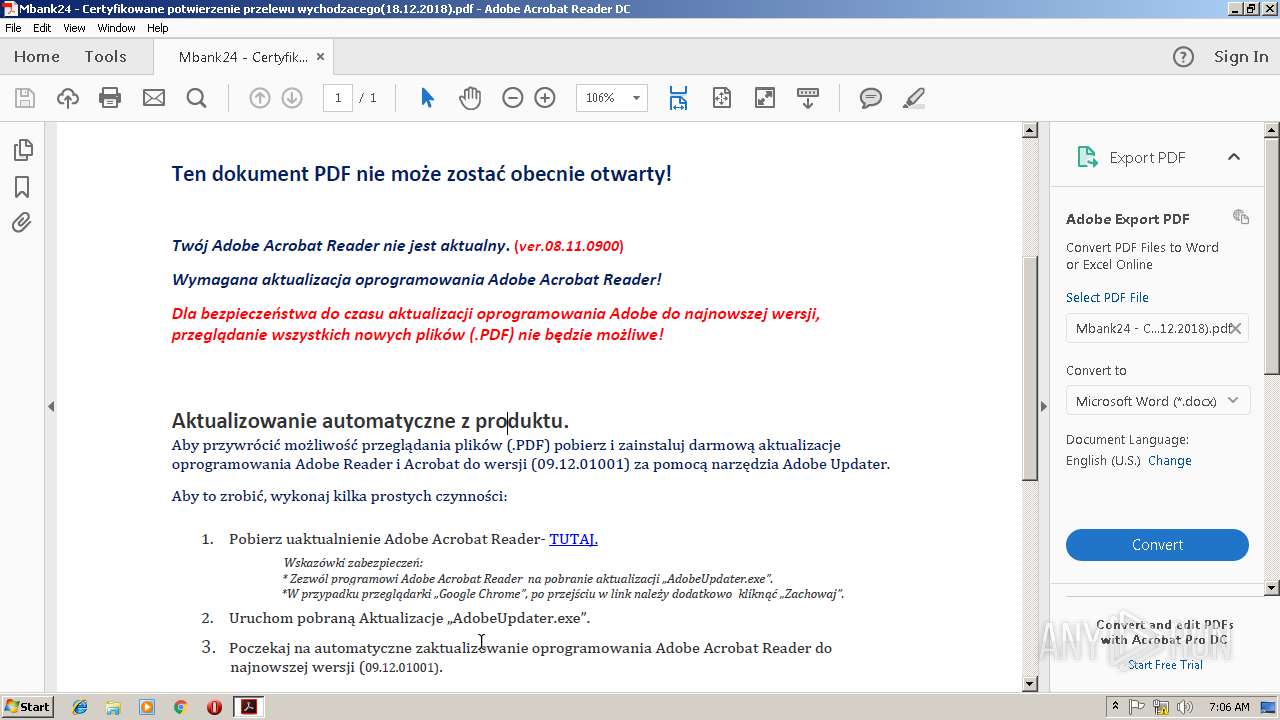The image size is (1280, 720).
Task: Click the fit one full page icon
Action: point(722,98)
